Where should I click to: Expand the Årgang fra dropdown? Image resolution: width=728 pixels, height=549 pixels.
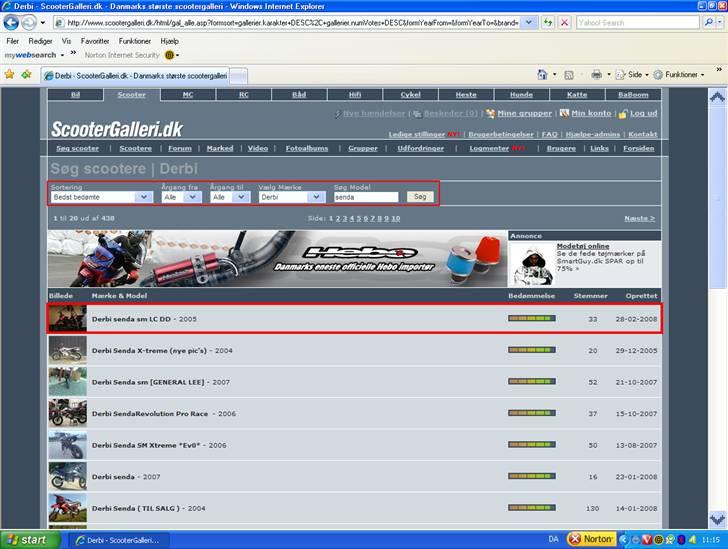point(177,197)
